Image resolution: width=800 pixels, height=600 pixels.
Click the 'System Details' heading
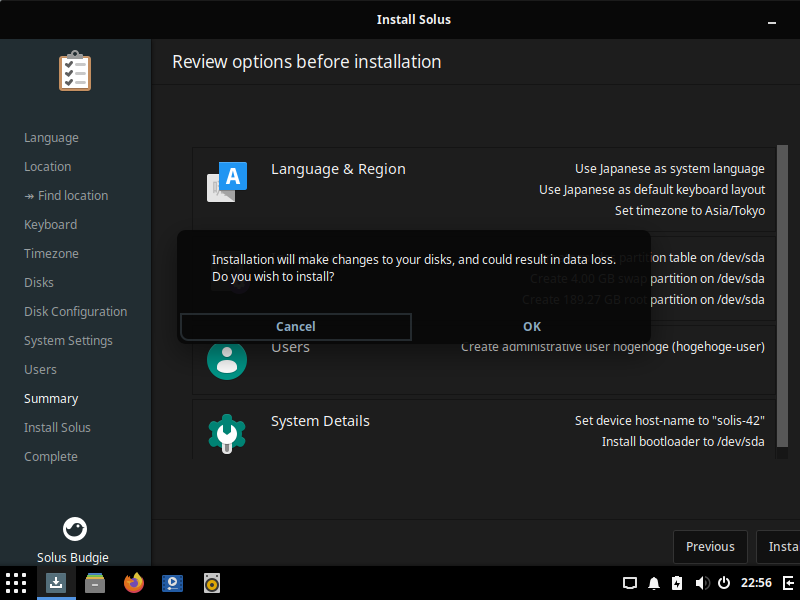(x=320, y=421)
